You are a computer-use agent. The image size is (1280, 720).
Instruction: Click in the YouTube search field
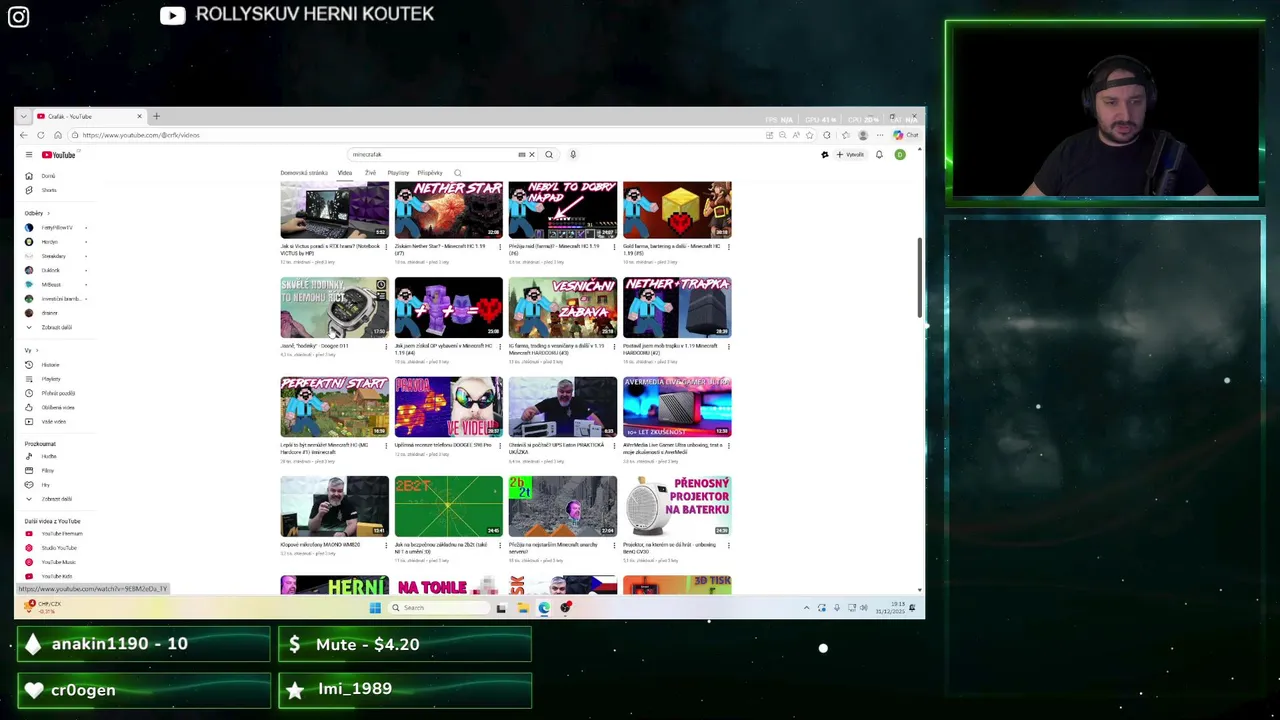(x=432, y=154)
